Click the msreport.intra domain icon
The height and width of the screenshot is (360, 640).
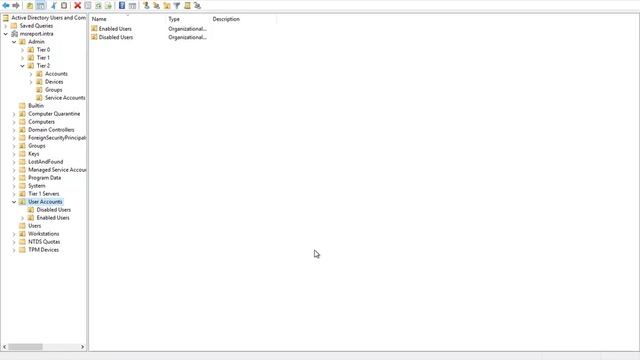point(15,34)
